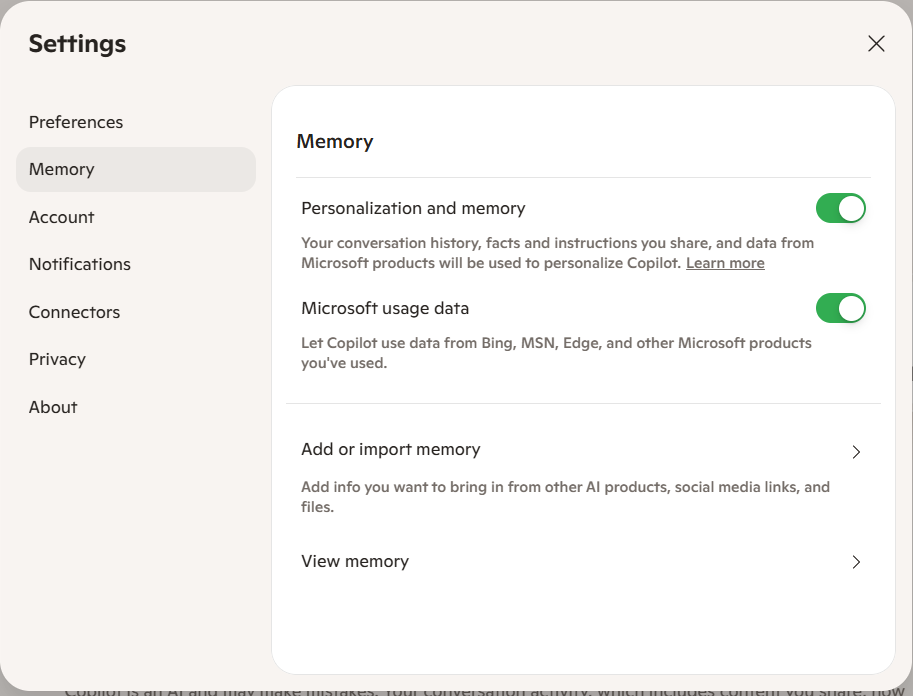Select the Memory settings section
Image resolution: width=913 pixels, height=696 pixels.
pyautogui.click(x=135, y=169)
